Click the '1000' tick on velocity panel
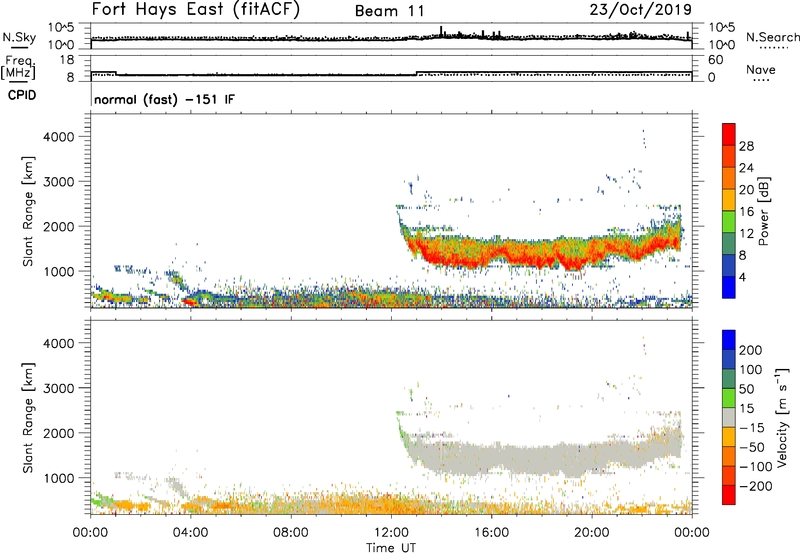 point(58,477)
